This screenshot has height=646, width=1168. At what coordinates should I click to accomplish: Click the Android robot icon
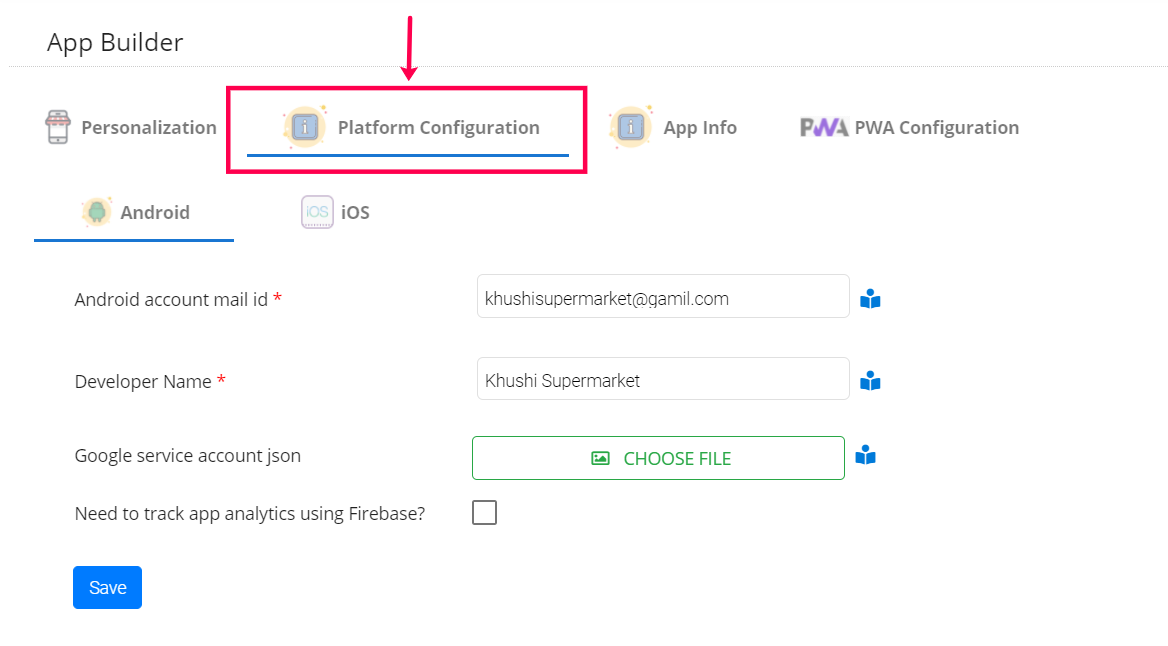tap(97, 212)
